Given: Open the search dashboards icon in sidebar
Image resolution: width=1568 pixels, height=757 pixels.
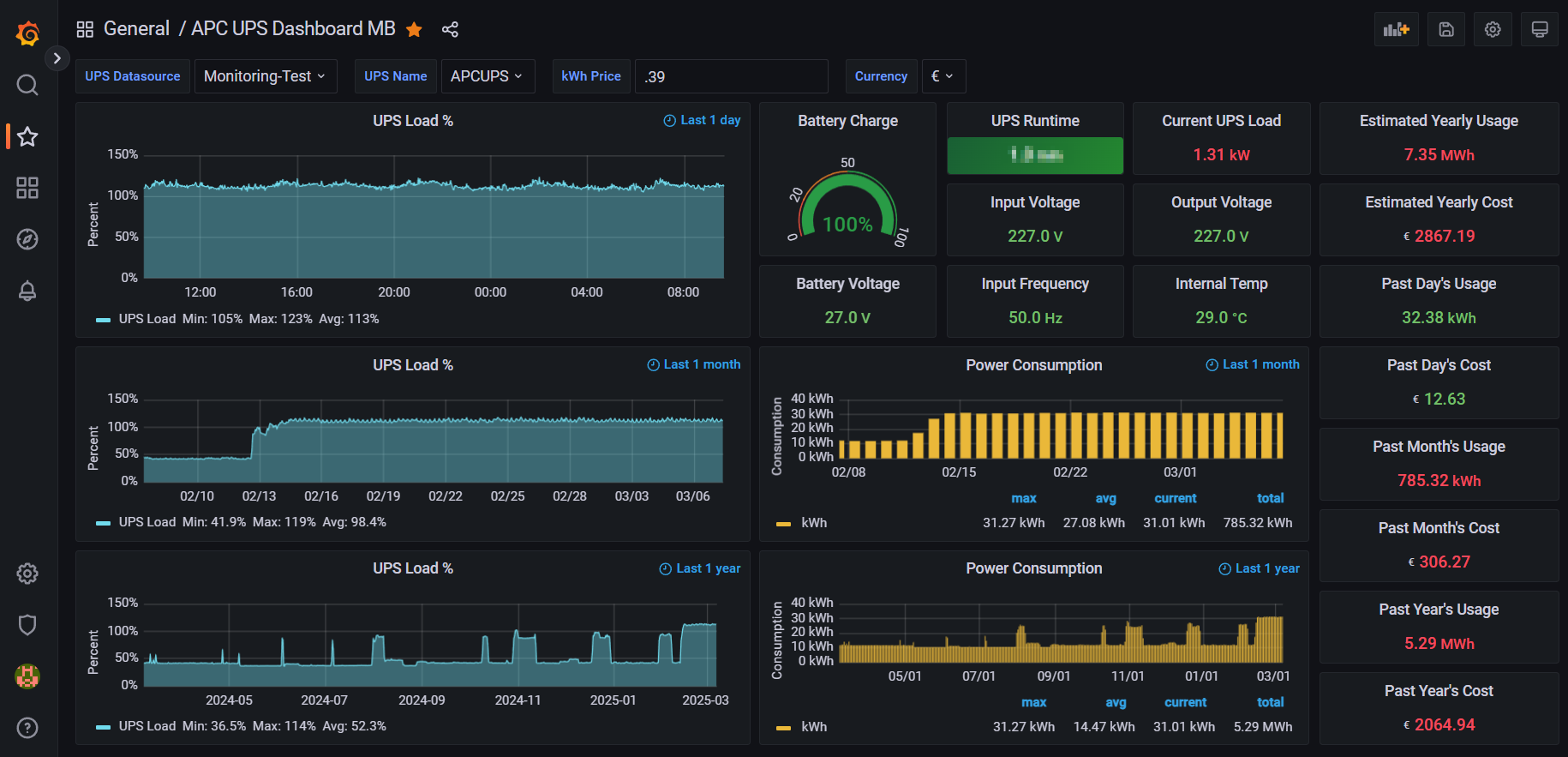Looking at the screenshot, I should point(27,85).
